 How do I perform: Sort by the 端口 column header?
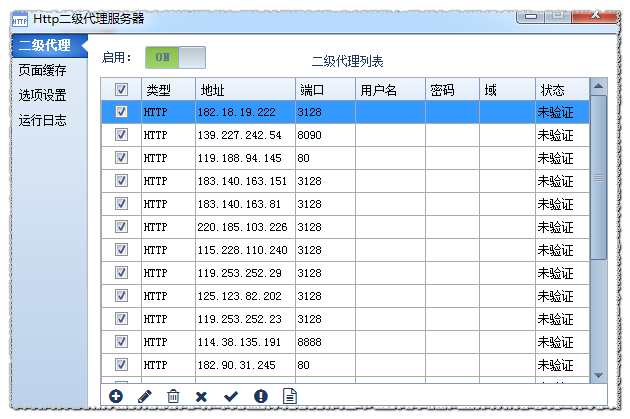(324, 89)
